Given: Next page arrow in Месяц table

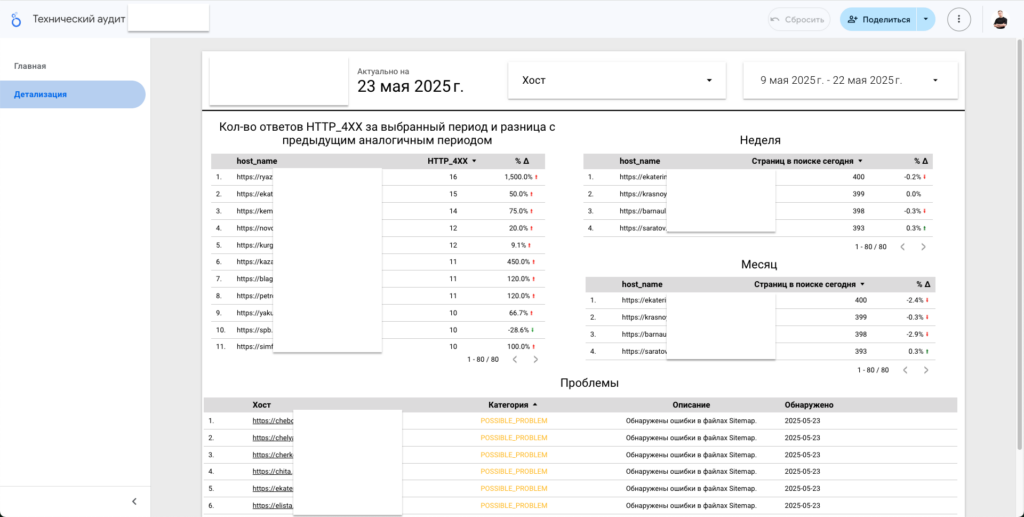Looking at the screenshot, I should click(925, 370).
